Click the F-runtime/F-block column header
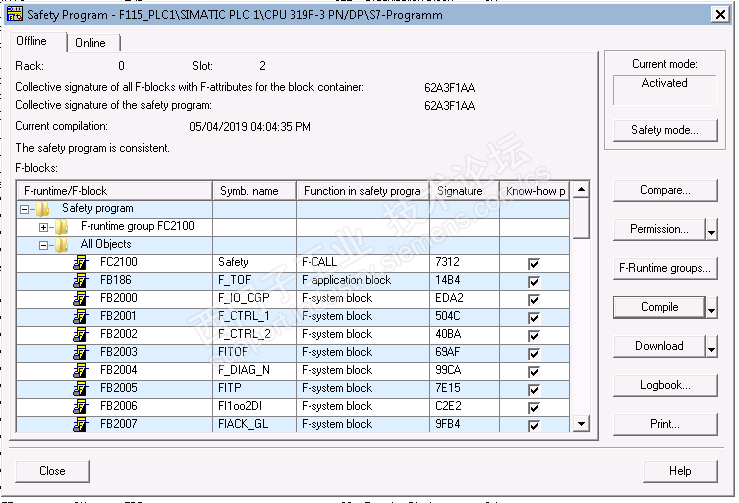The image size is (739, 503). pos(115,191)
